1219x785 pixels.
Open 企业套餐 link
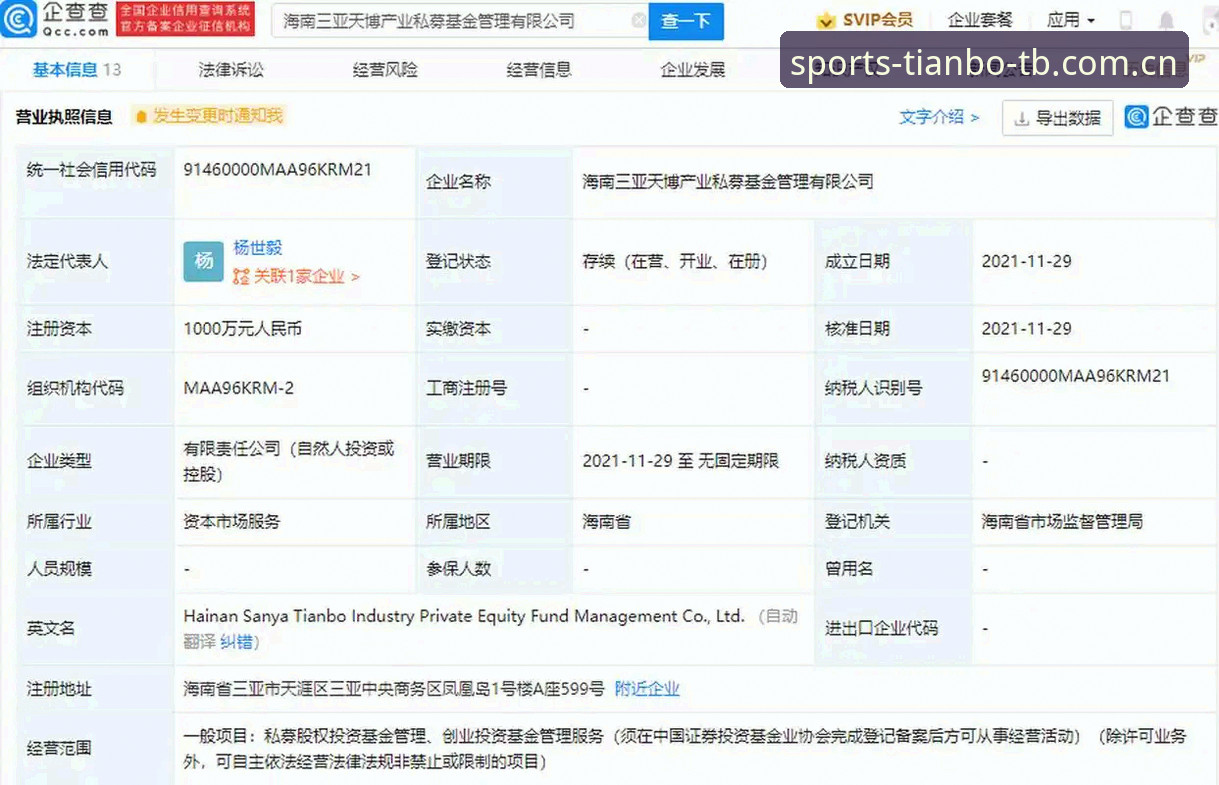(980, 20)
